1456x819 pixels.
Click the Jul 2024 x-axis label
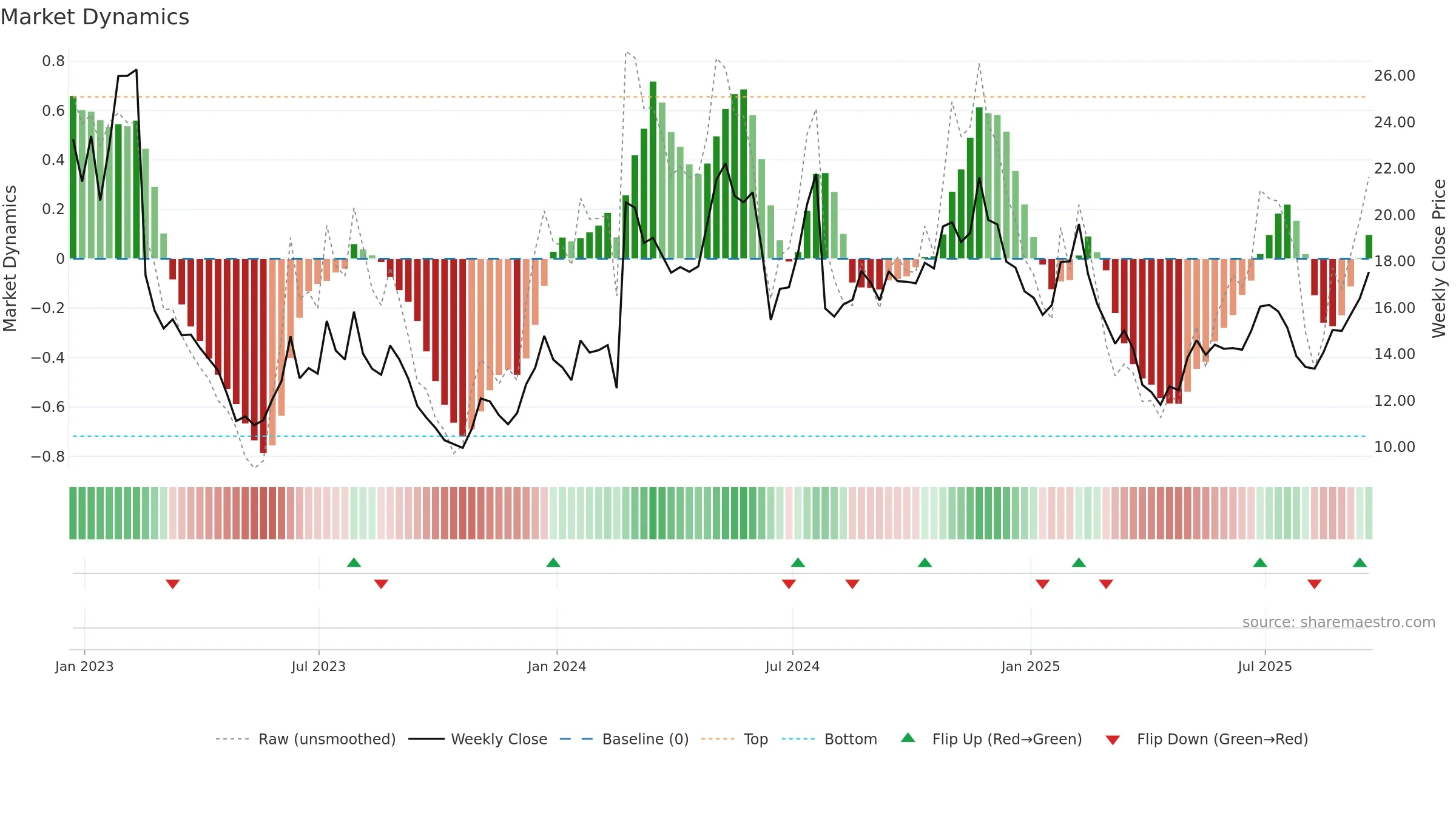tap(792, 666)
